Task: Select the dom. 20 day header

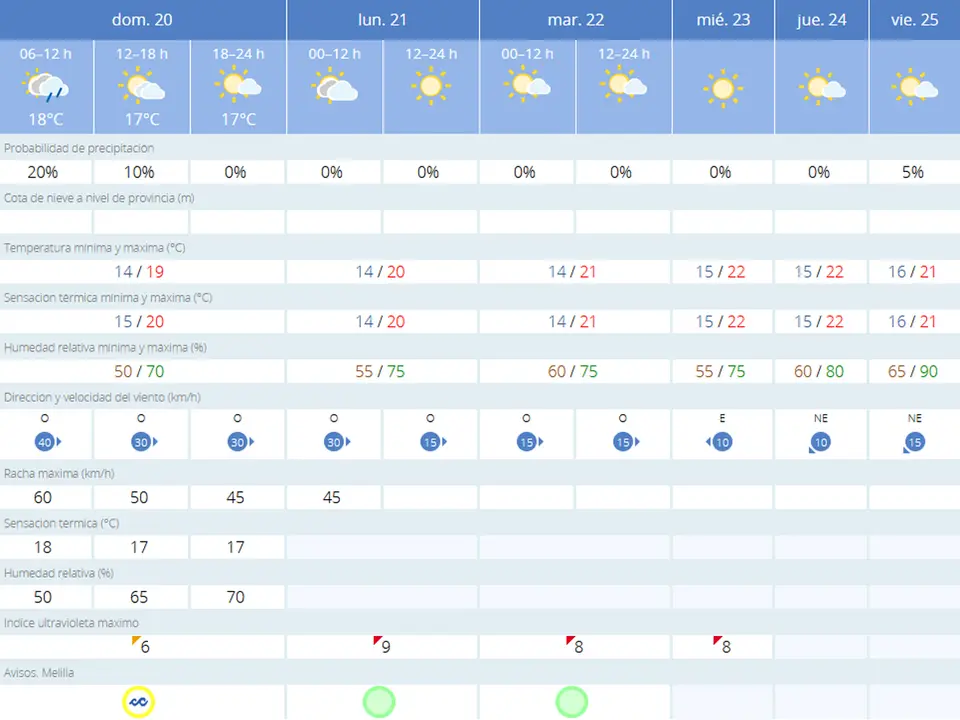Action: [142, 20]
